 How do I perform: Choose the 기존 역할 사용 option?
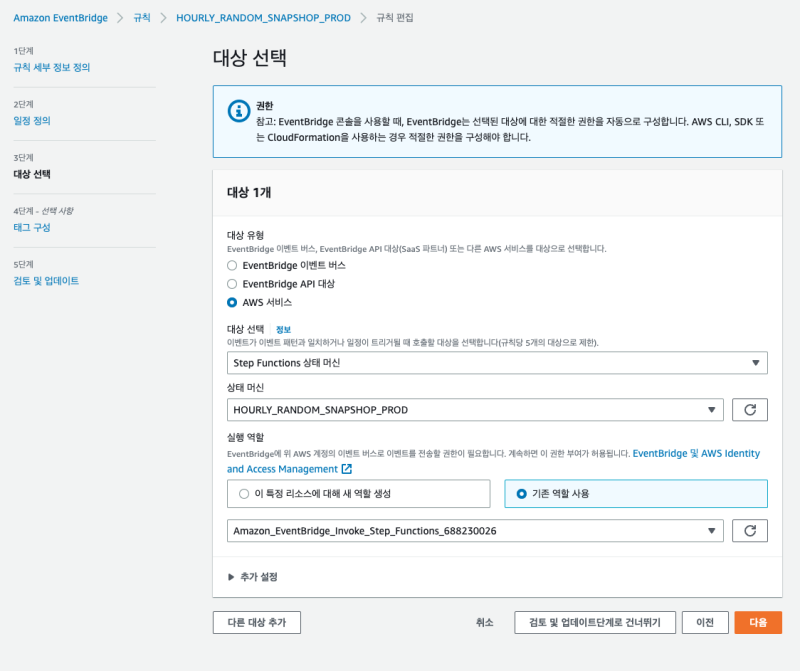tap(521, 494)
